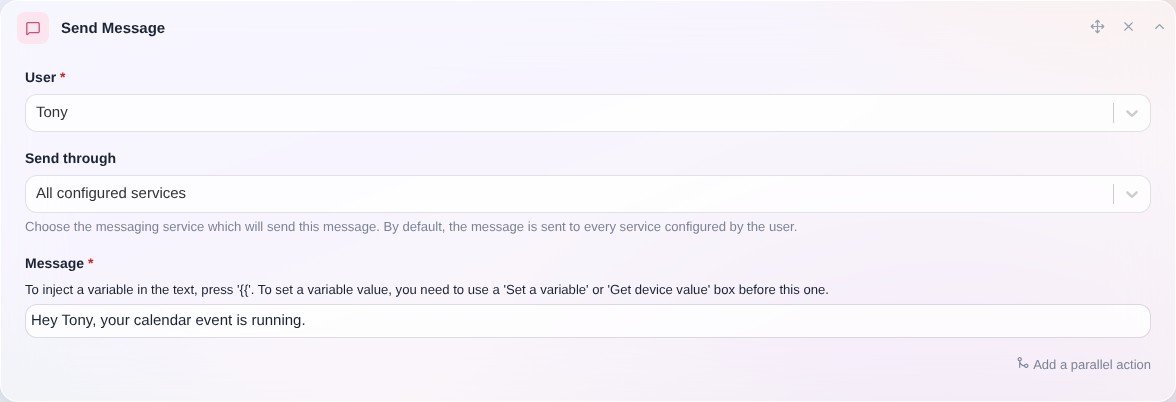Image resolution: width=1176 pixels, height=402 pixels.
Task: Click the branch icon beside Add a parallel action
Action: (1022, 363)
